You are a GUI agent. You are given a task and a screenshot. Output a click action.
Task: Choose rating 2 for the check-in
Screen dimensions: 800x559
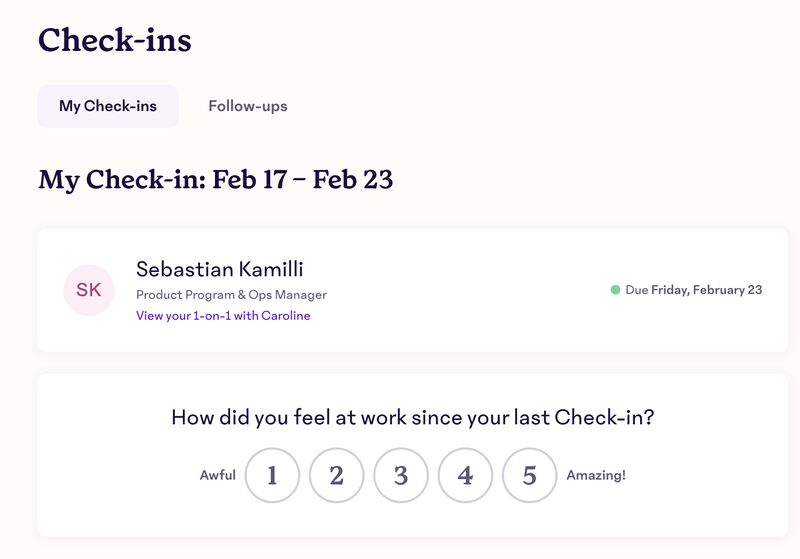(x=336, y=475)
